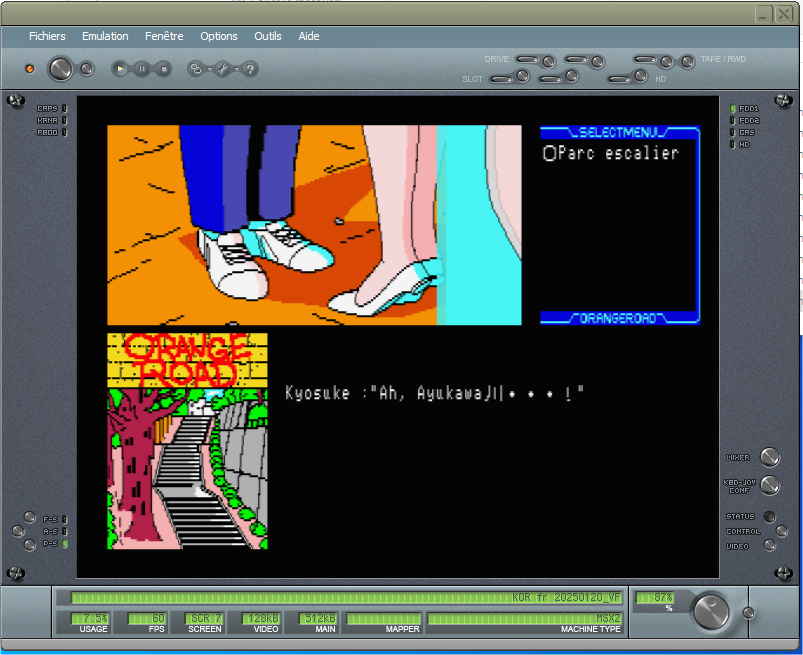This screenshot has width=803, height=655.
Task: Open help via the question mark icon
Action: coord(250,69)
